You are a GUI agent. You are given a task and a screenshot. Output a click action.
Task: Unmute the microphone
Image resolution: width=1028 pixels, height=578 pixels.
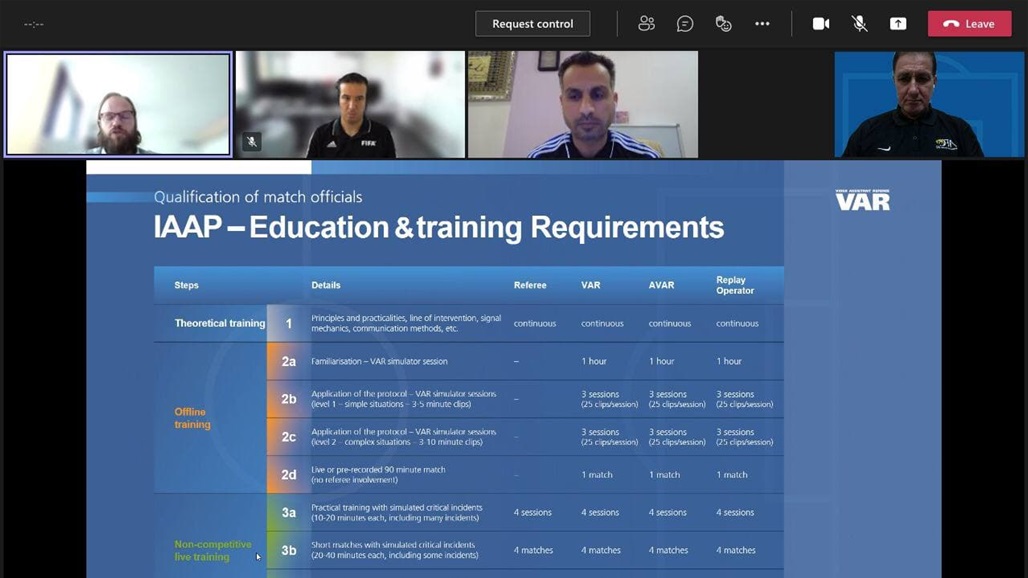859,24
